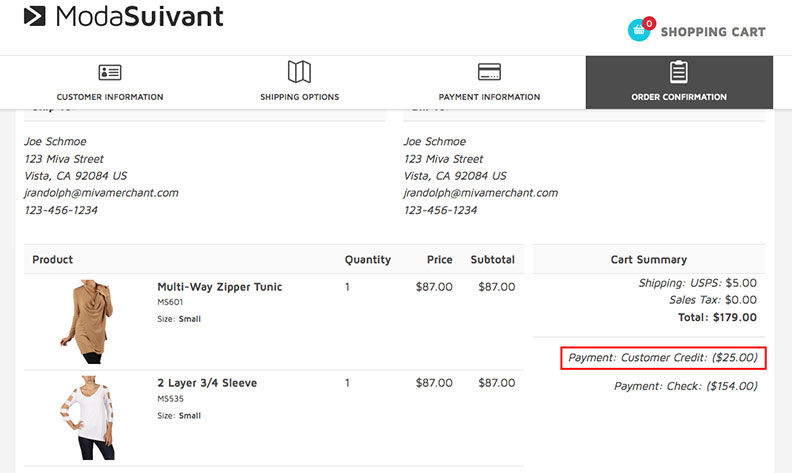Click the Quantity column header
The height and width of the screenshot is (473, 792).
[368, 259]
